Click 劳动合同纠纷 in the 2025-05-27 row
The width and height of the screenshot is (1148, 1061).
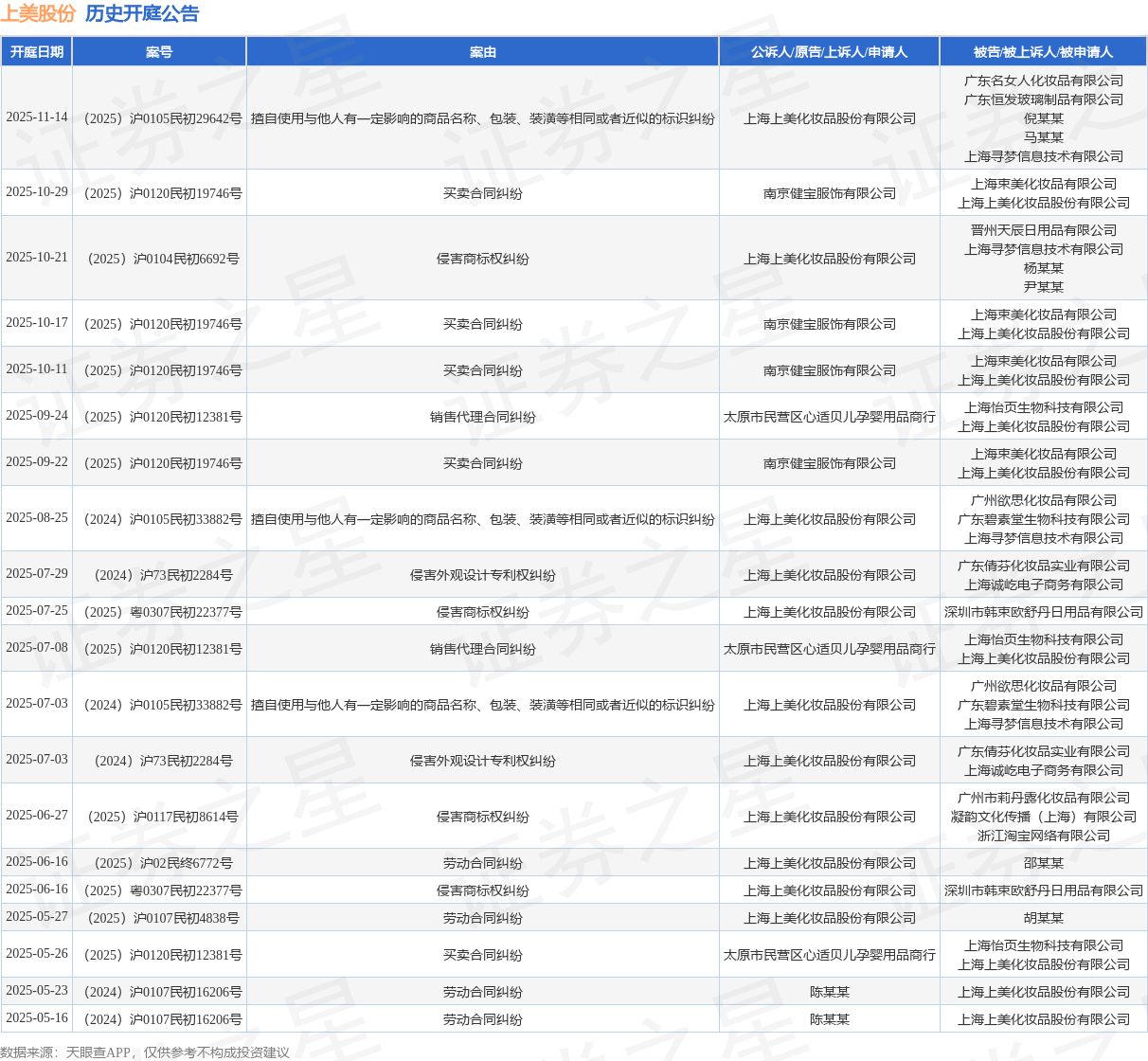tap(483, 918)
